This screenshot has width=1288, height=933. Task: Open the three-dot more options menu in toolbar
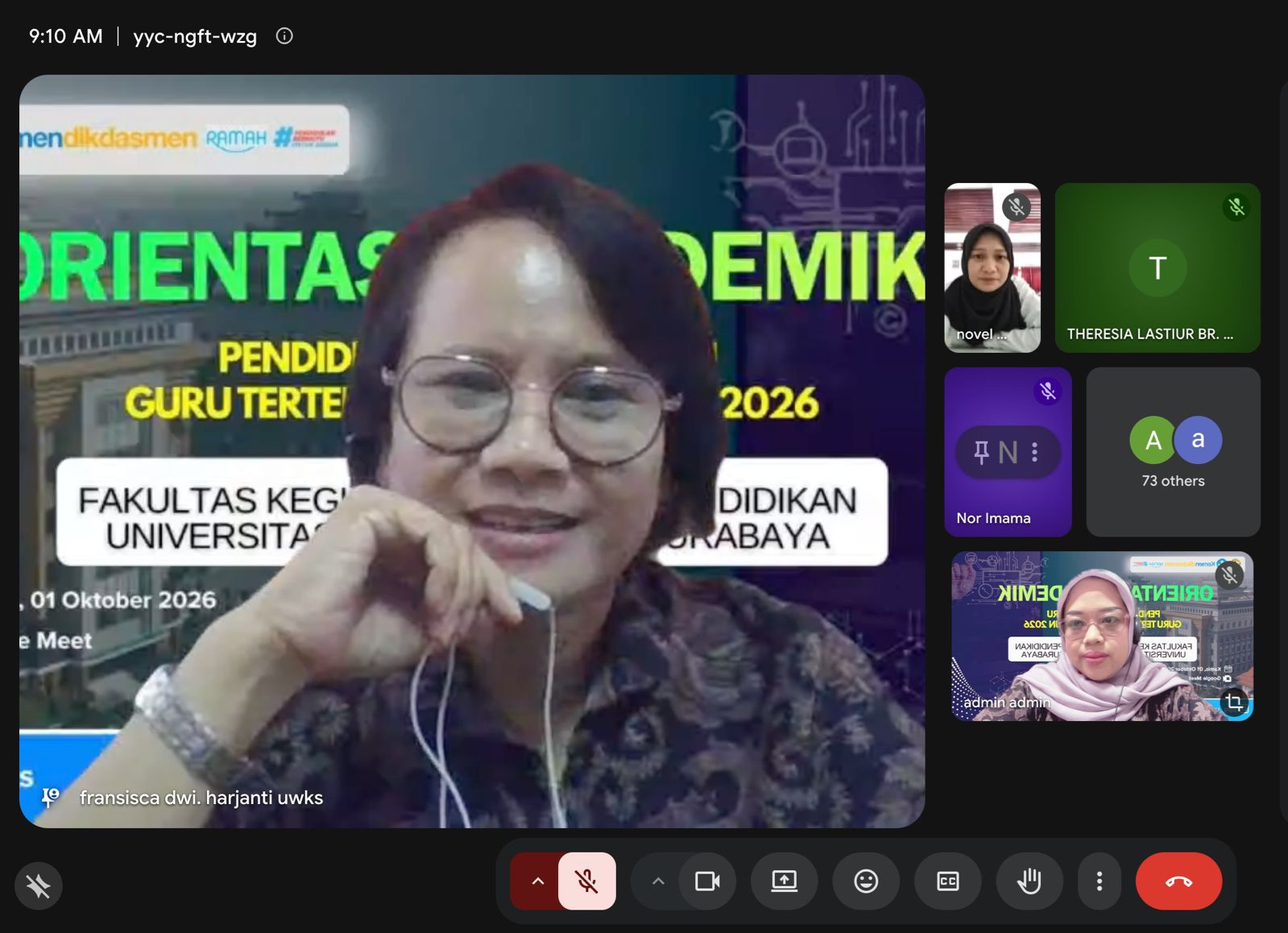(x=1100, y=881)
